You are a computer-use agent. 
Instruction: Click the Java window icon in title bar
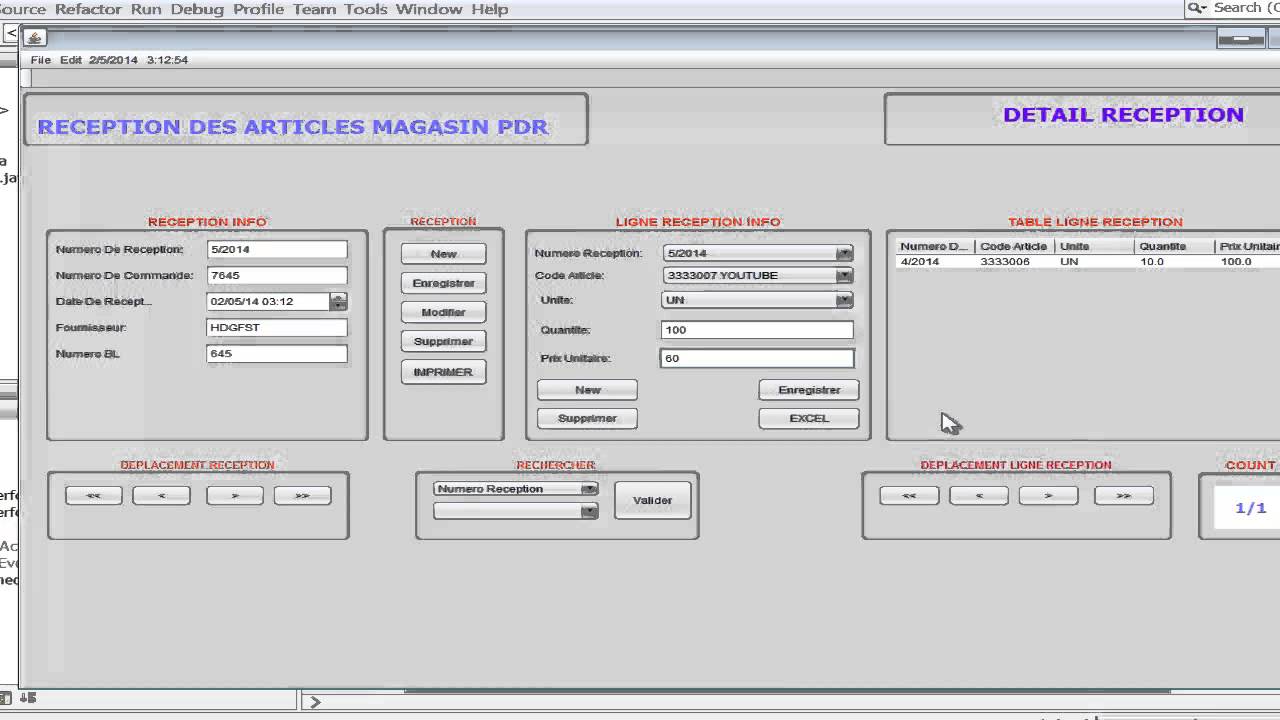35,38
